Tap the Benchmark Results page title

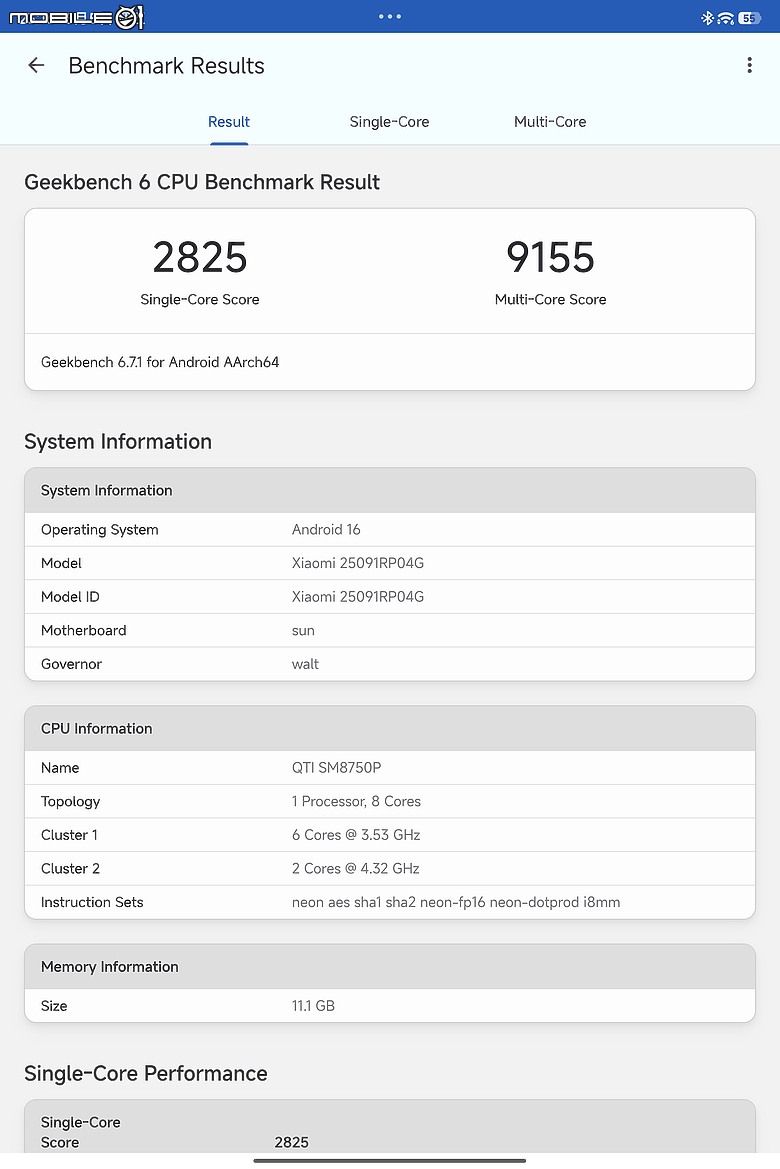click(166, 66)
